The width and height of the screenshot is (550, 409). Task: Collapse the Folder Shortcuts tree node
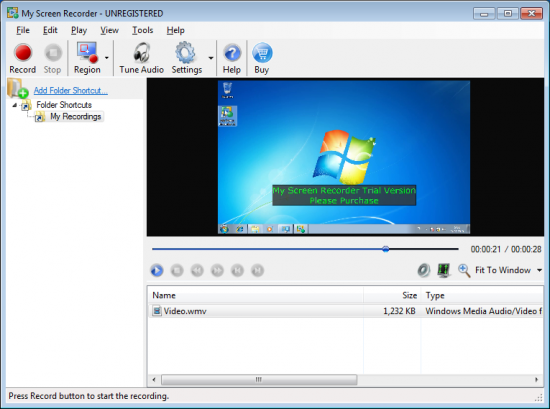pyautogui.click(x=14, y=105)
